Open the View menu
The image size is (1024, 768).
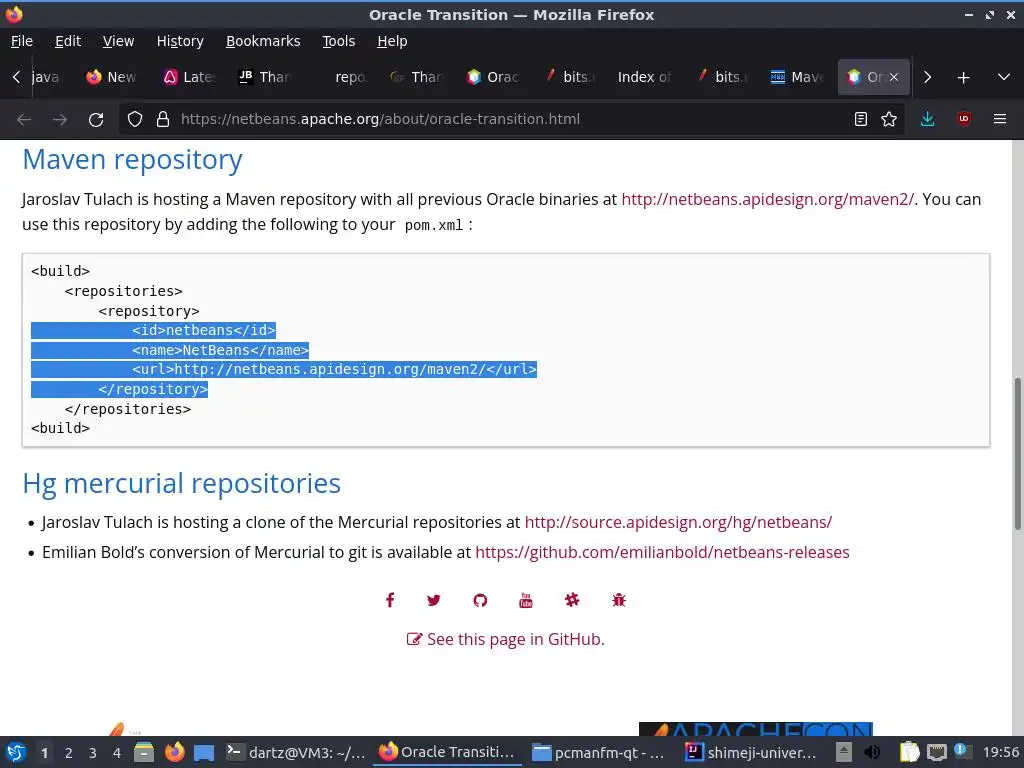(x=118, y=41)
